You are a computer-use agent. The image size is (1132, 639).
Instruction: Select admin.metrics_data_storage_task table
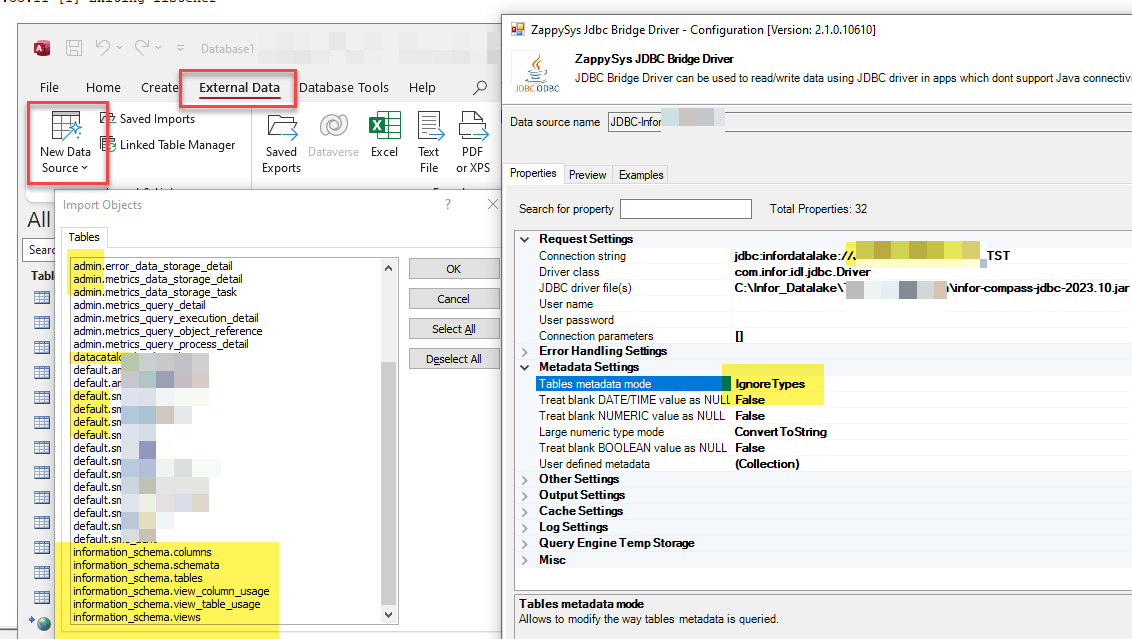pos(154,292)
